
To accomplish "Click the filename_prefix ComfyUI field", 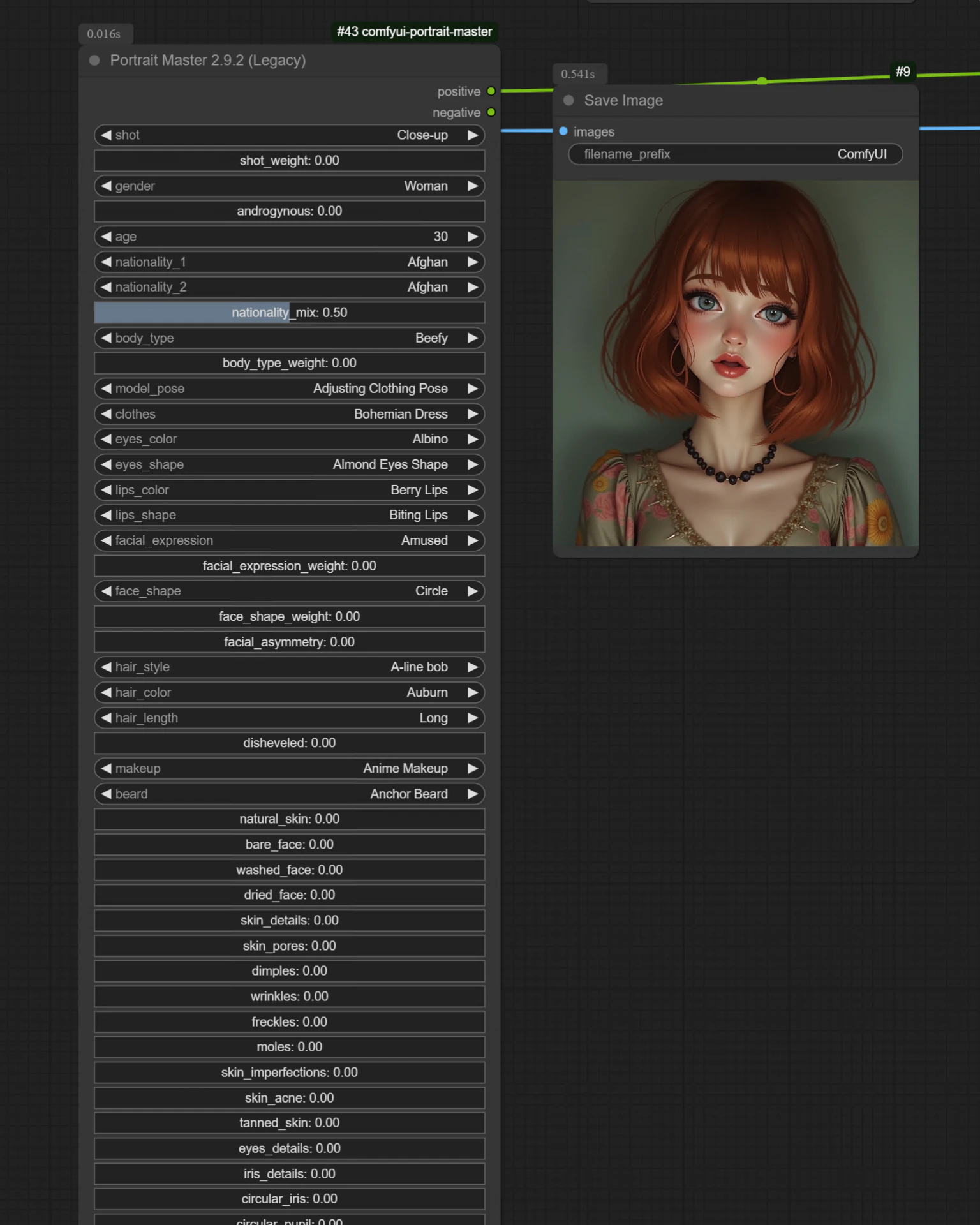I will 735,154.
